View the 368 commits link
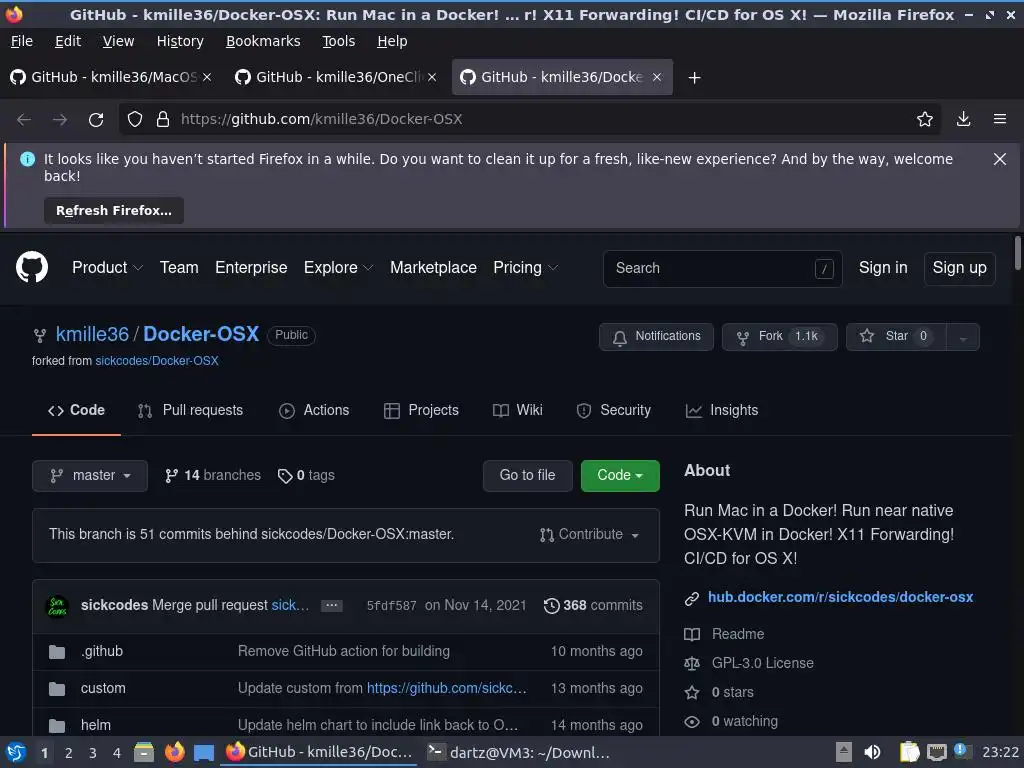This screenshot has width=1024, height=768. coord(593,605)
